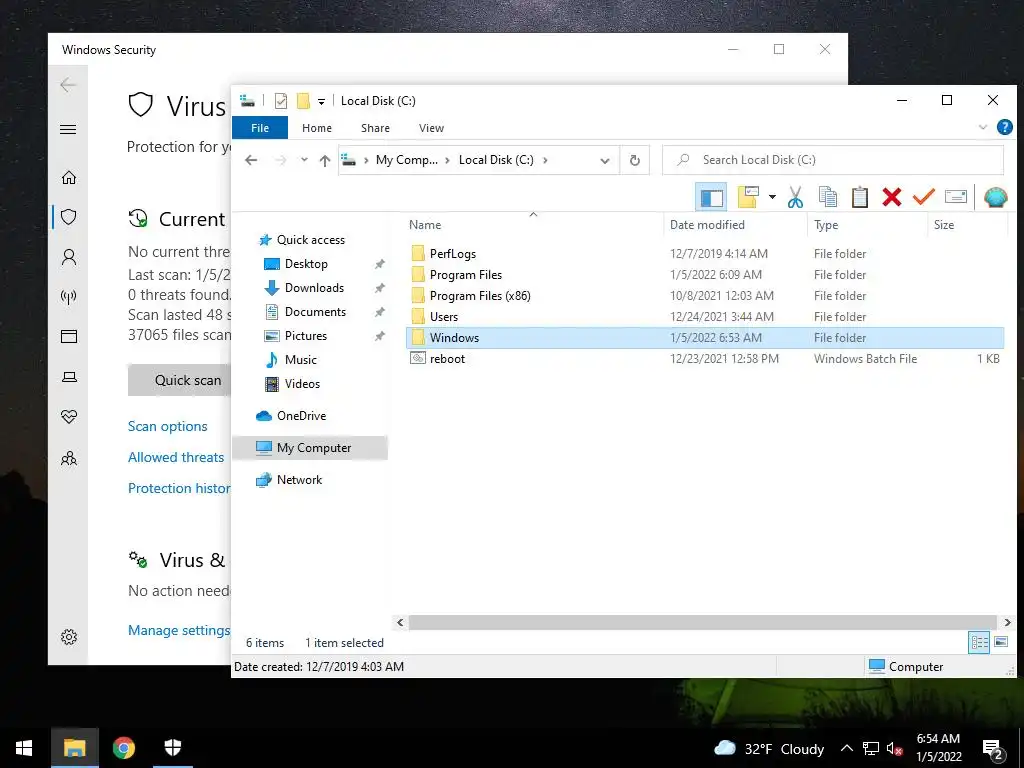Select the Windows folder row
The height and width of the screenshot is (768, 1024).
[705, 338]
